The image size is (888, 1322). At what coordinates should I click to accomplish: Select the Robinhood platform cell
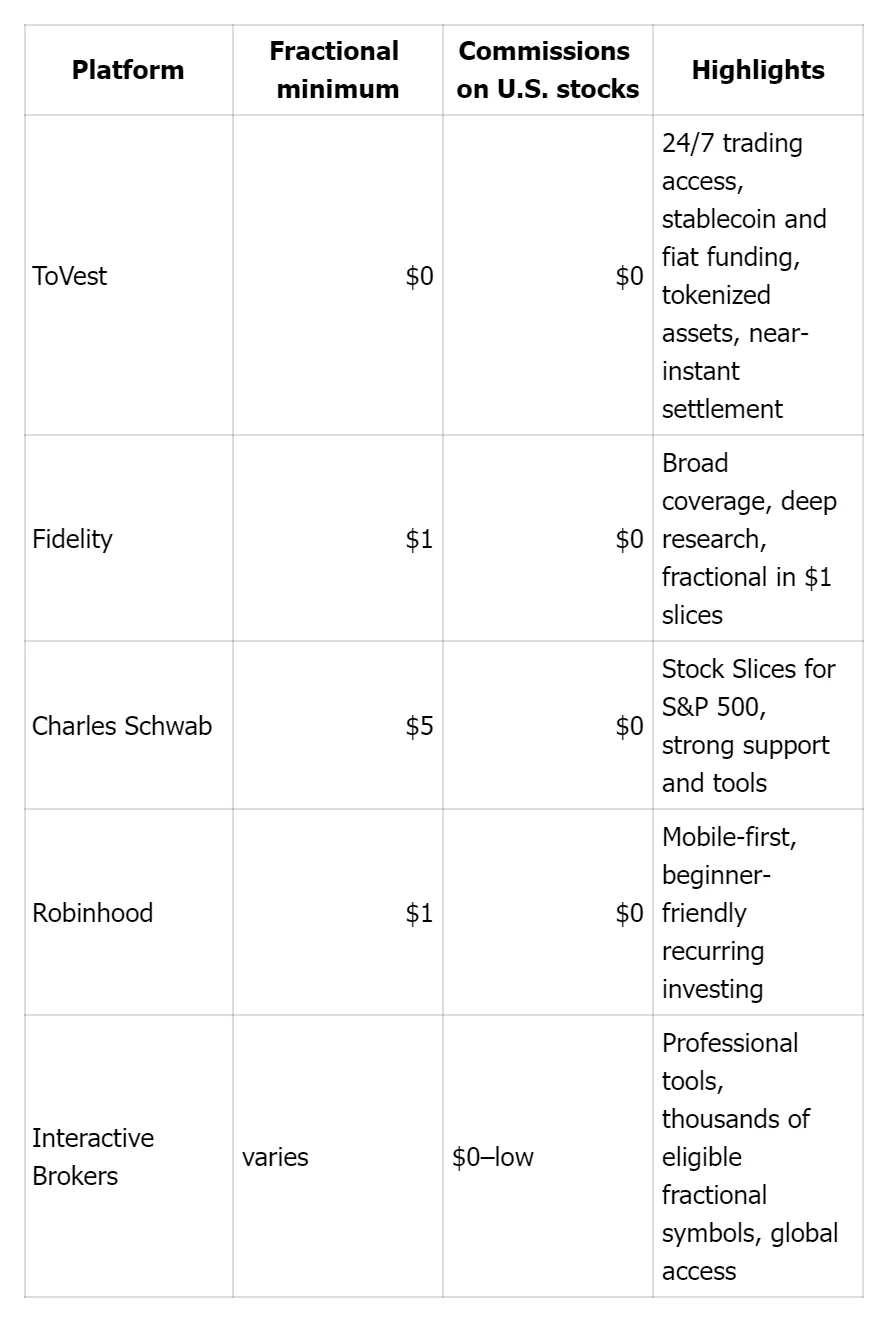(92, 913)
